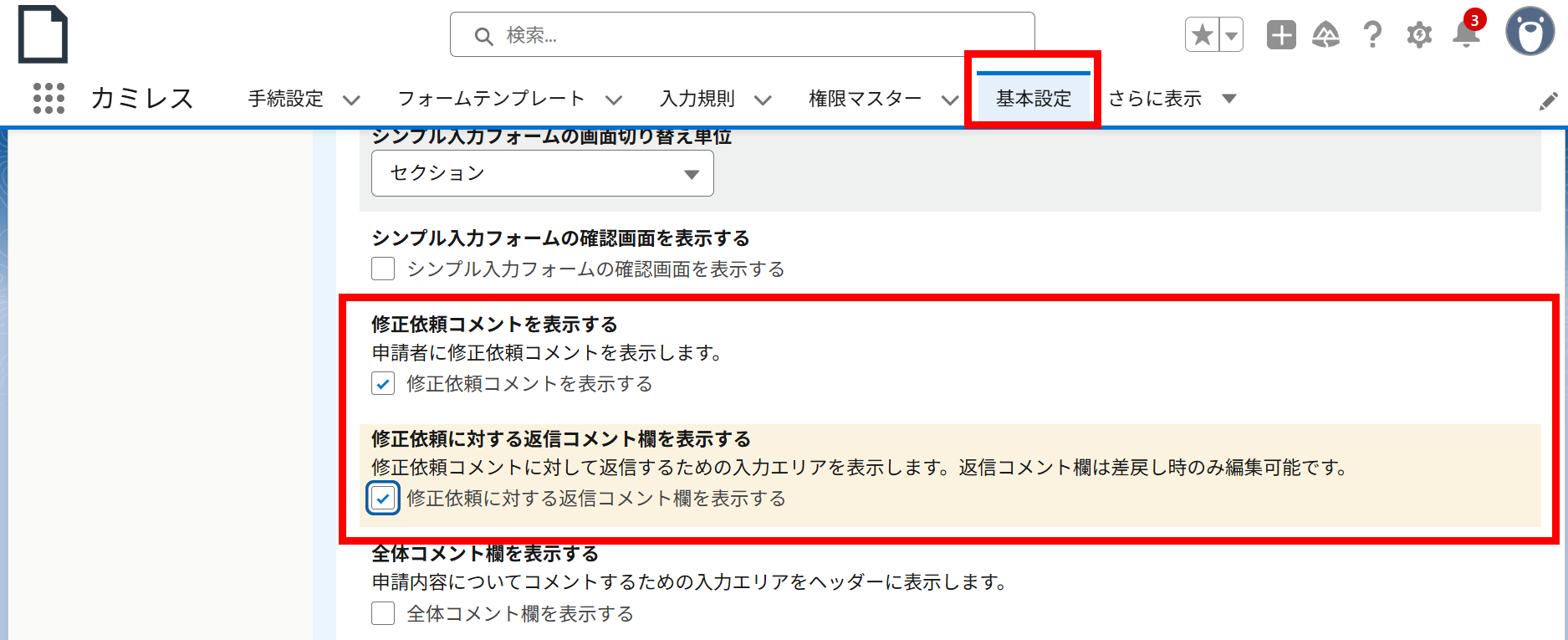
Task: Open the user profile avatar
Action: coord(1530,33)
